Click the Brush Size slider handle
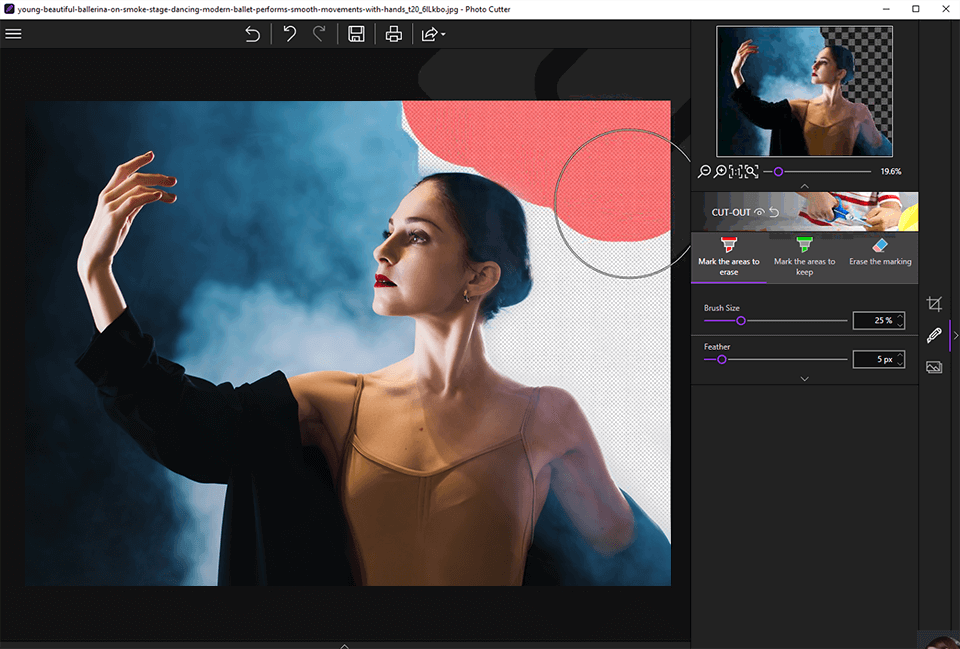960x649 pixels. pos(741,321)
